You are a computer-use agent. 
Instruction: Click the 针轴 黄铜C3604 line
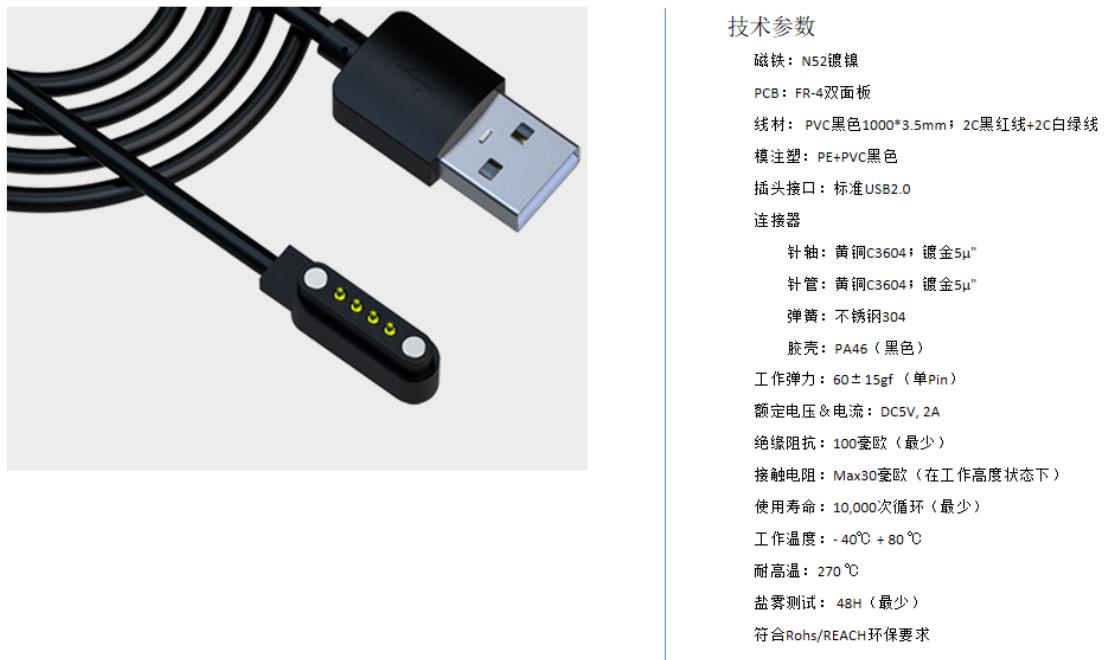[882, 252]
